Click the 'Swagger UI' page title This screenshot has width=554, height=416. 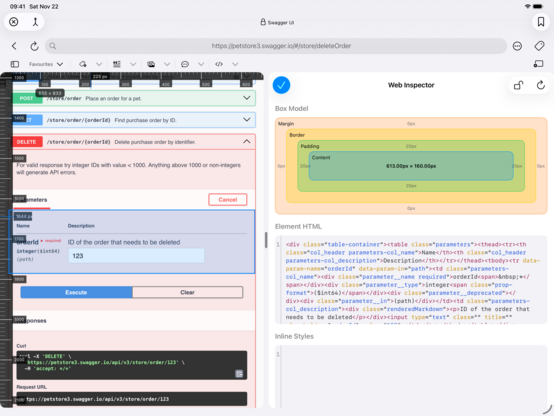click(281, 23)
